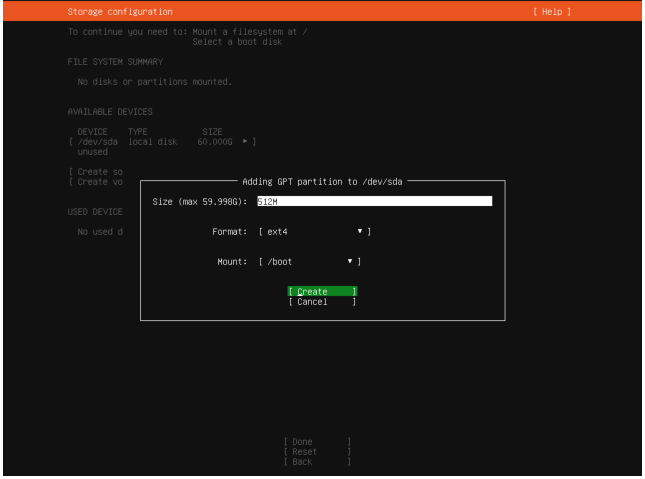Open the Format dropdown showing ext4
This screenshot has width=645, height=479.
click(x=314, y=232)
